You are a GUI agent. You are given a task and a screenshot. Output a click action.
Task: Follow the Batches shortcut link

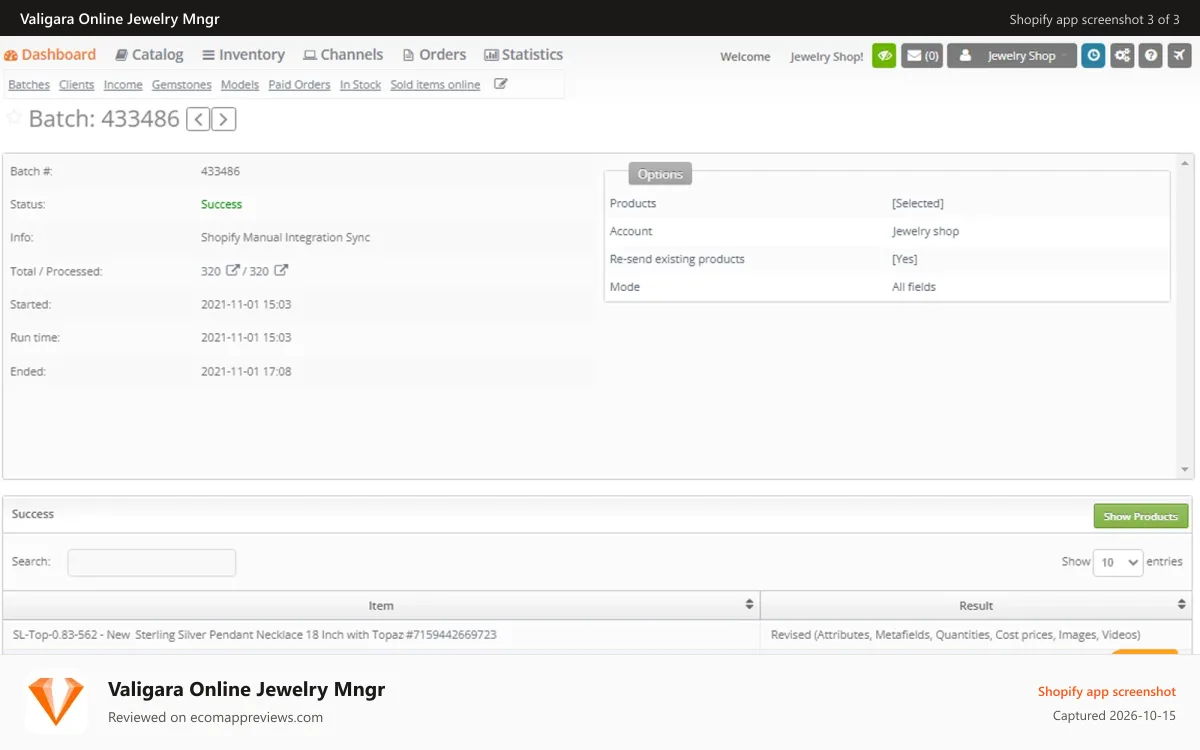point(29,85)
